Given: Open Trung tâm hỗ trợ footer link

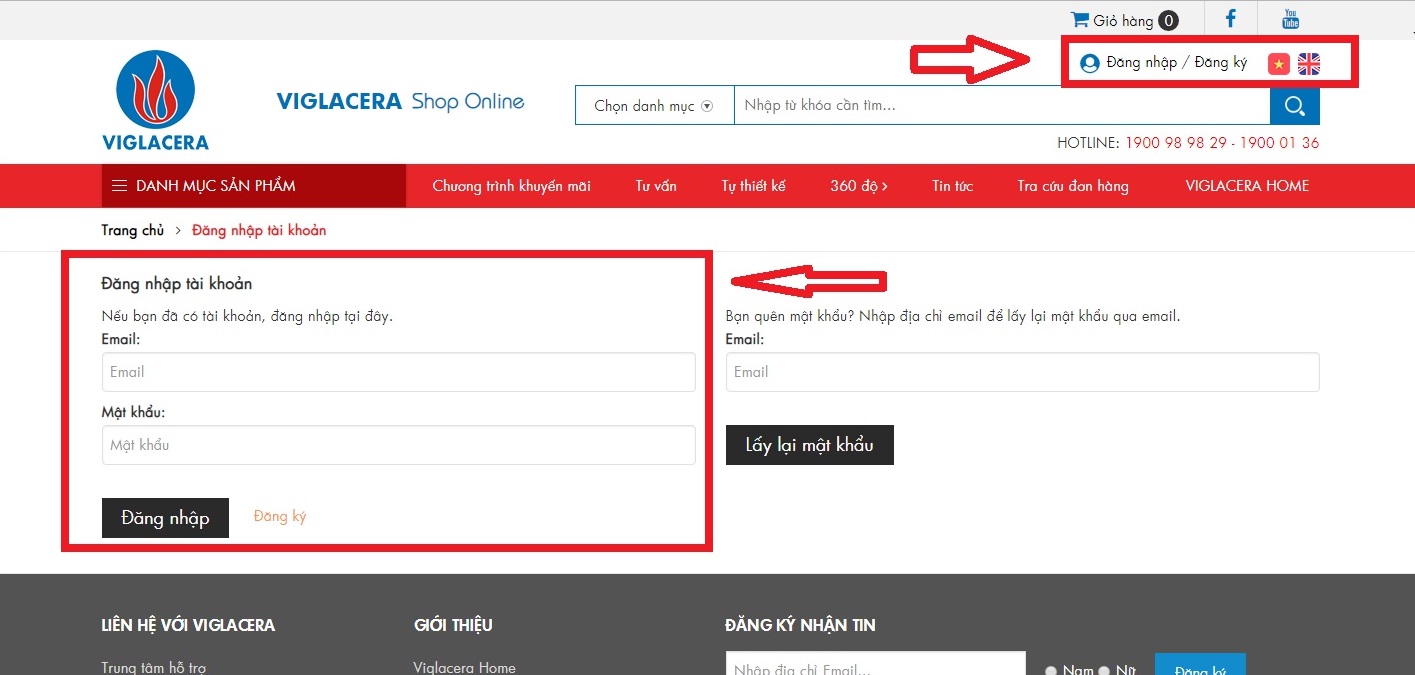Looking at the screenshot, I should point(154,668).
